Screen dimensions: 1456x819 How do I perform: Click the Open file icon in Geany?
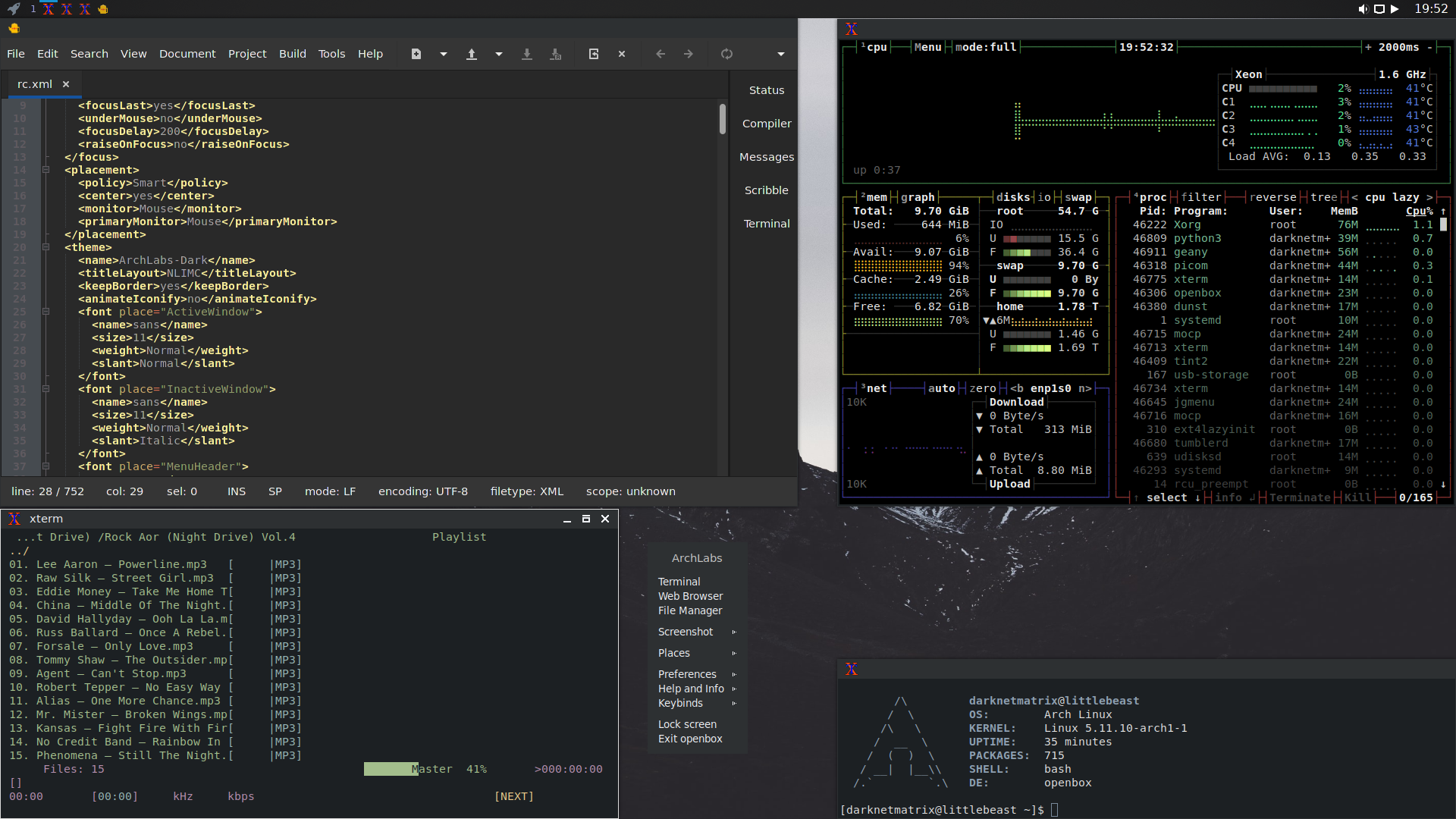(472, 54)
